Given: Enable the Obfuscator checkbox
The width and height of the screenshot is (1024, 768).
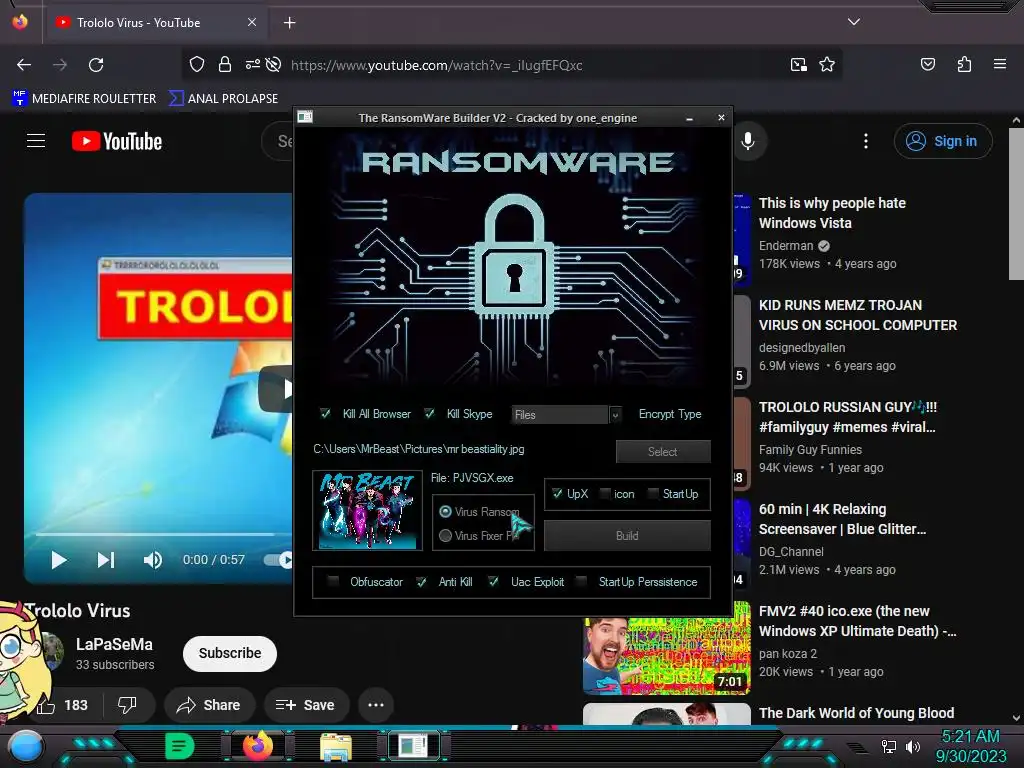Looking at the screenshot, I should [x=333, y=581].
